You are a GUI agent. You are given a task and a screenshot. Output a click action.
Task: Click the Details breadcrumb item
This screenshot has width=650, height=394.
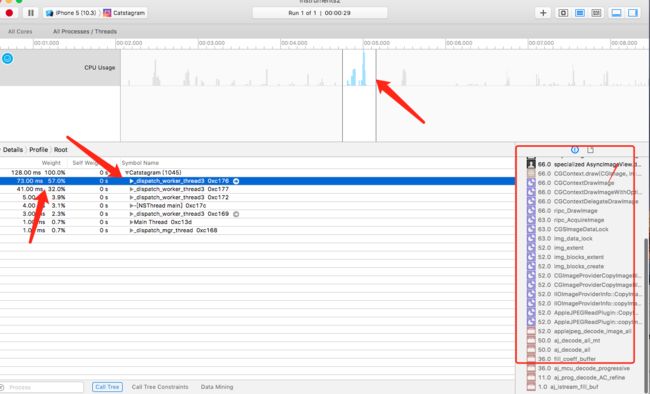(x=13, y=150)
